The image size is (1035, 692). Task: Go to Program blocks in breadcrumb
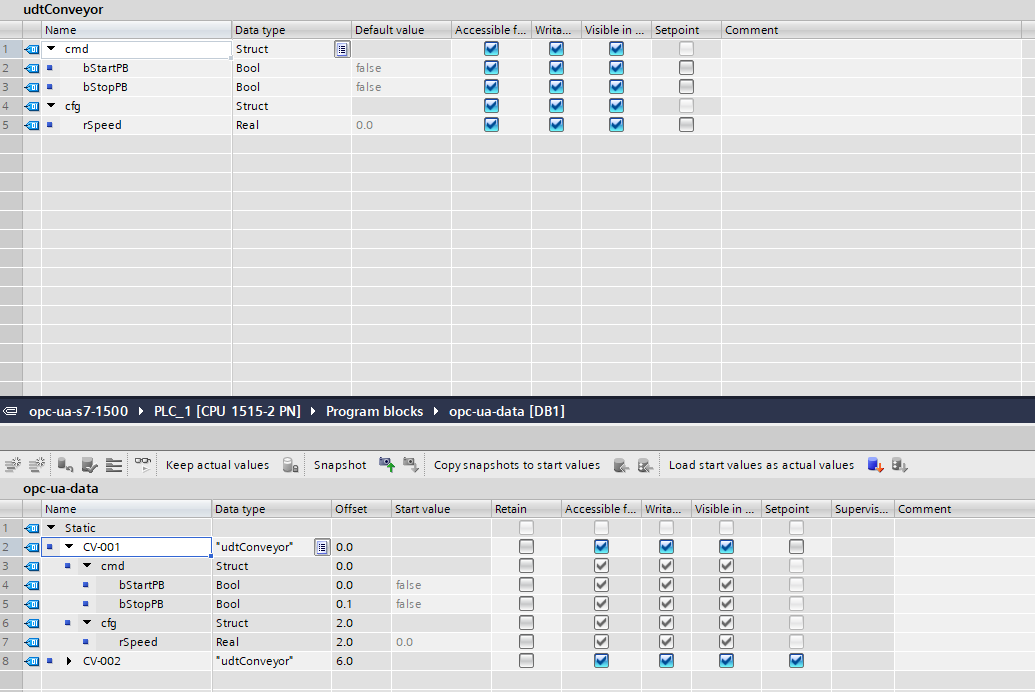point(374,411)
